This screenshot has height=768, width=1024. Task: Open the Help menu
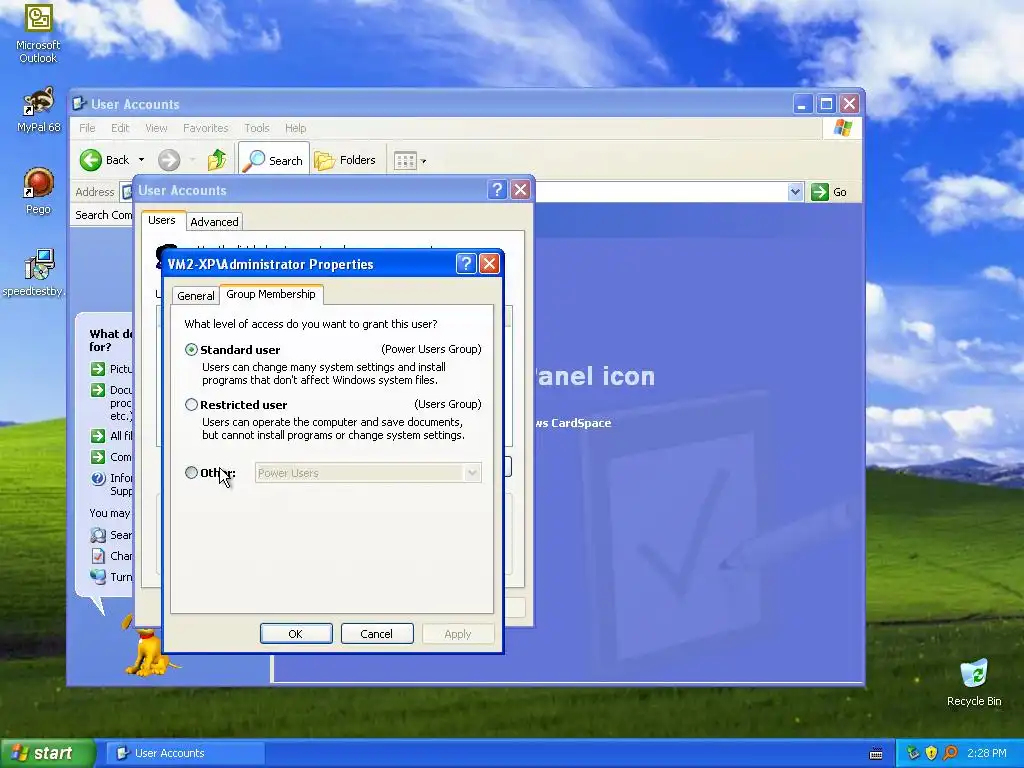click(295, 128)
